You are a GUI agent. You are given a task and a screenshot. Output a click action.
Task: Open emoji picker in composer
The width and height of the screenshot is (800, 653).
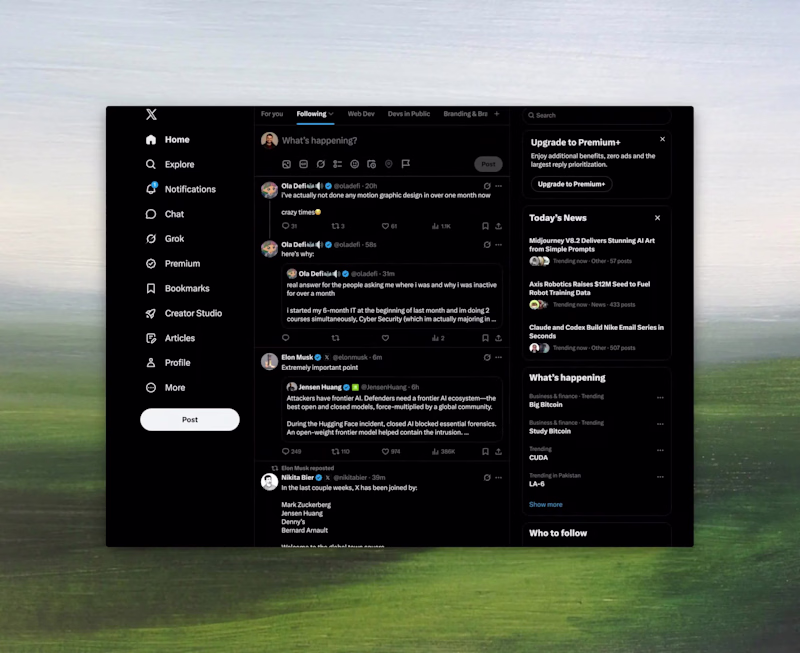(355, 164)
